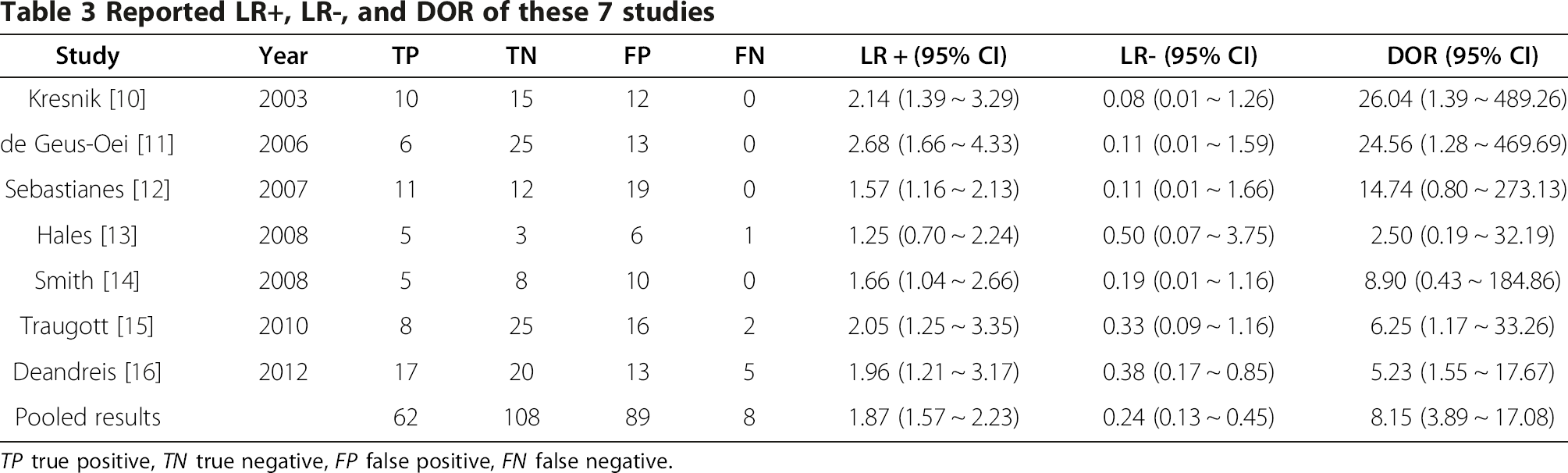Click the Table 3 caption title

(357, 12)
